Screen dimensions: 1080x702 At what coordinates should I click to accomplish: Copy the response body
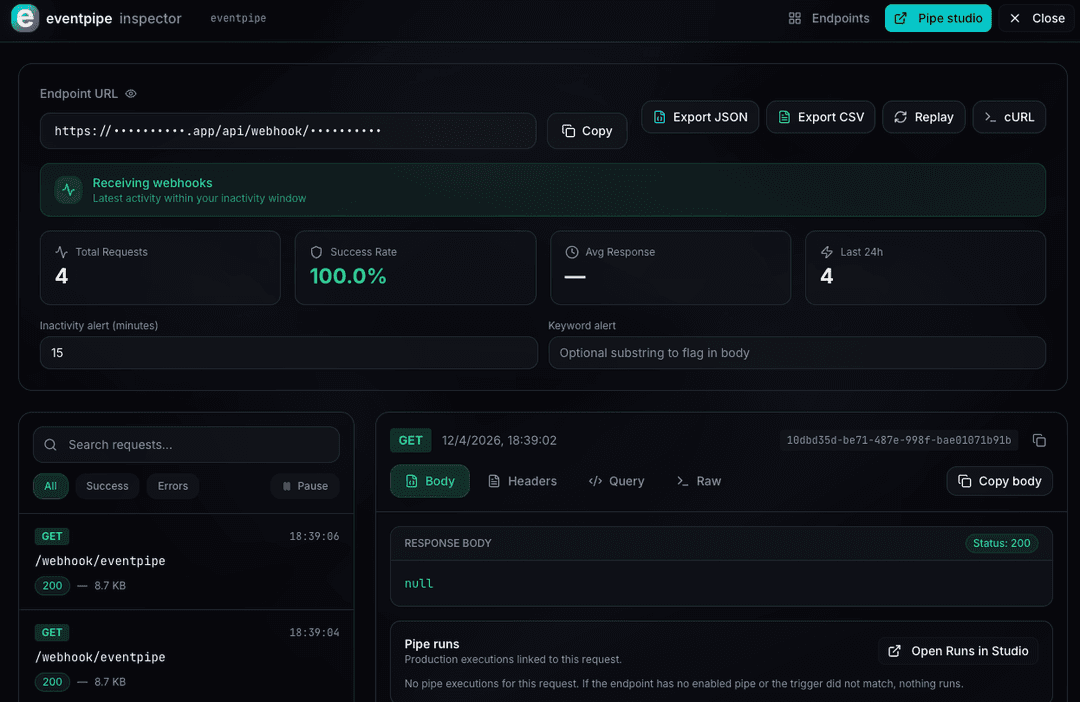point(999,482)
